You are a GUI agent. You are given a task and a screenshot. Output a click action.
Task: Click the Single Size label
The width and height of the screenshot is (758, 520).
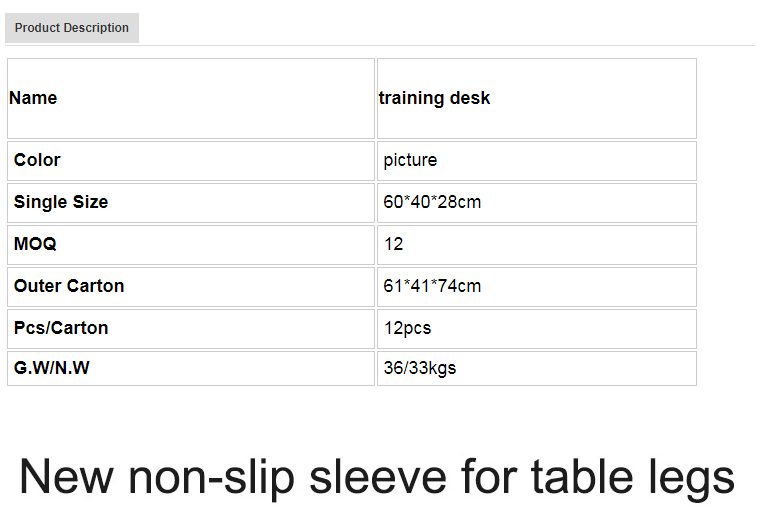click(x=61, y=202)
